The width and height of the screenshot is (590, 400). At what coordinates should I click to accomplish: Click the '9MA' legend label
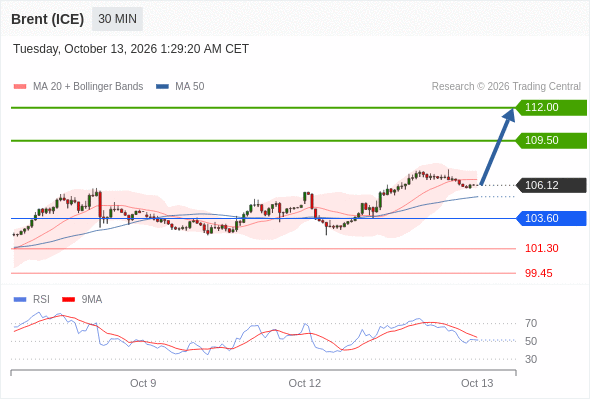pos(92,300)
